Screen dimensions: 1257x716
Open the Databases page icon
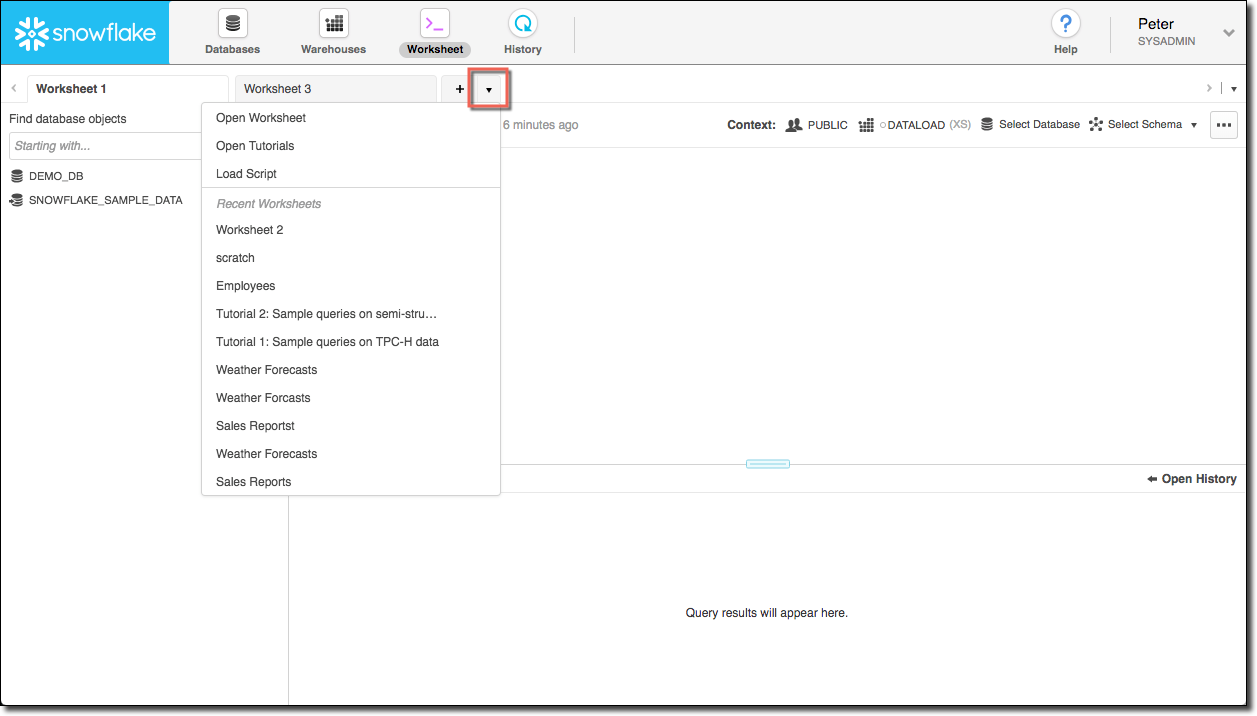232,23
